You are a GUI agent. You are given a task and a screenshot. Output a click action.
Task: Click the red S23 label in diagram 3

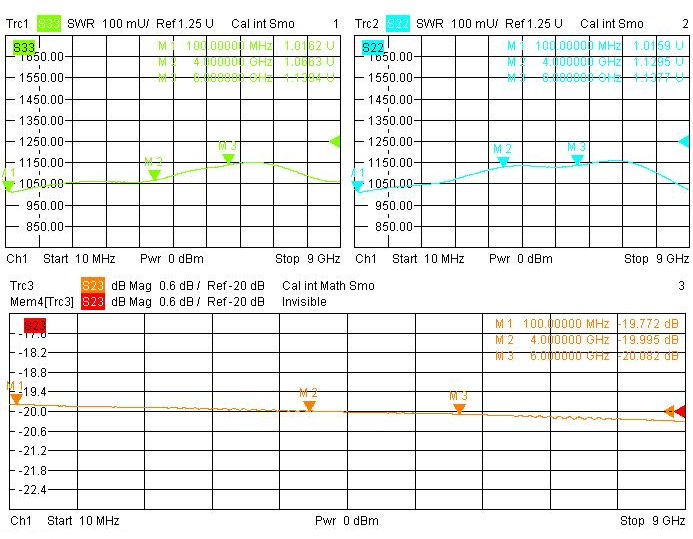click(x=35, y=324)
